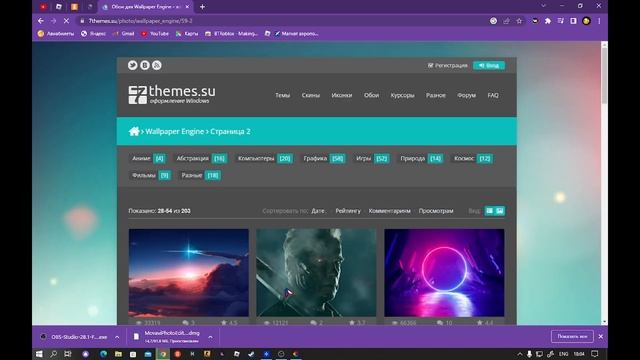Open the Иконки menu item
640x360 pixels.
(342, 95)
